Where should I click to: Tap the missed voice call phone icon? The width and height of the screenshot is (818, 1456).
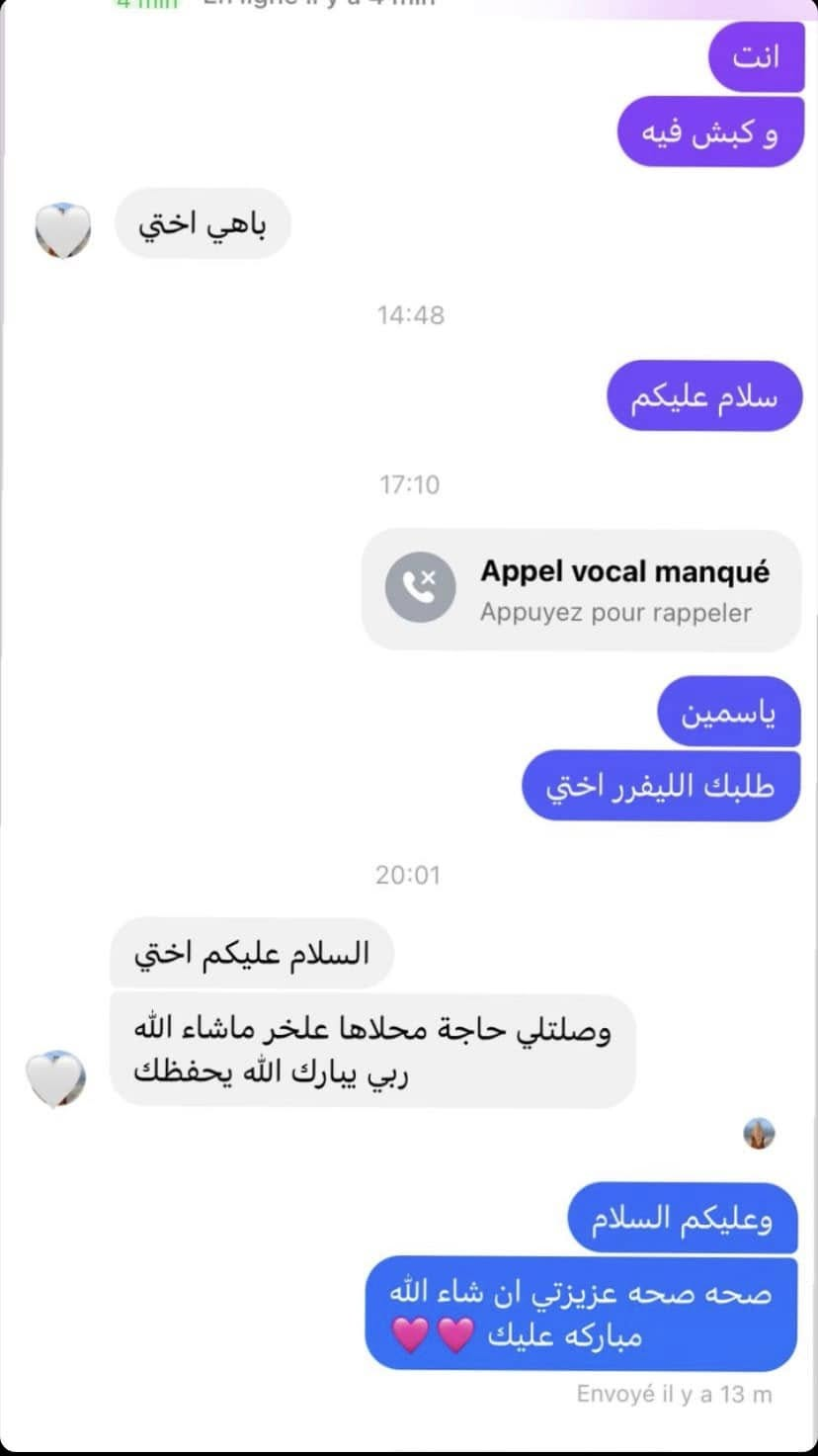click(x=420, y=588)
